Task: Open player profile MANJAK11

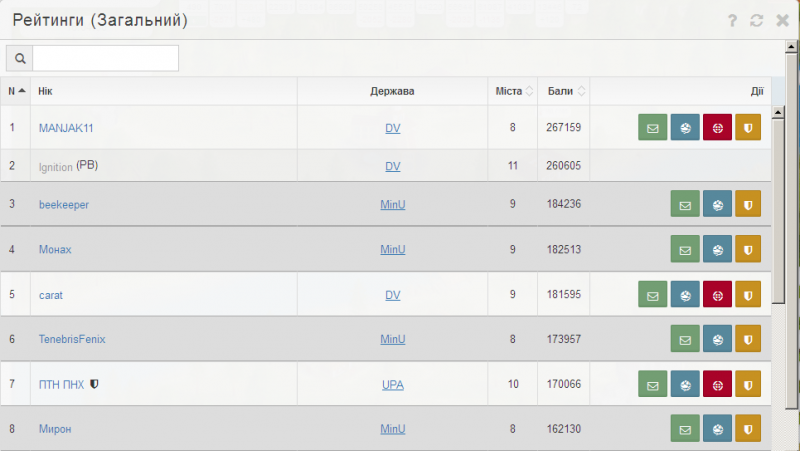Action: 65,128
